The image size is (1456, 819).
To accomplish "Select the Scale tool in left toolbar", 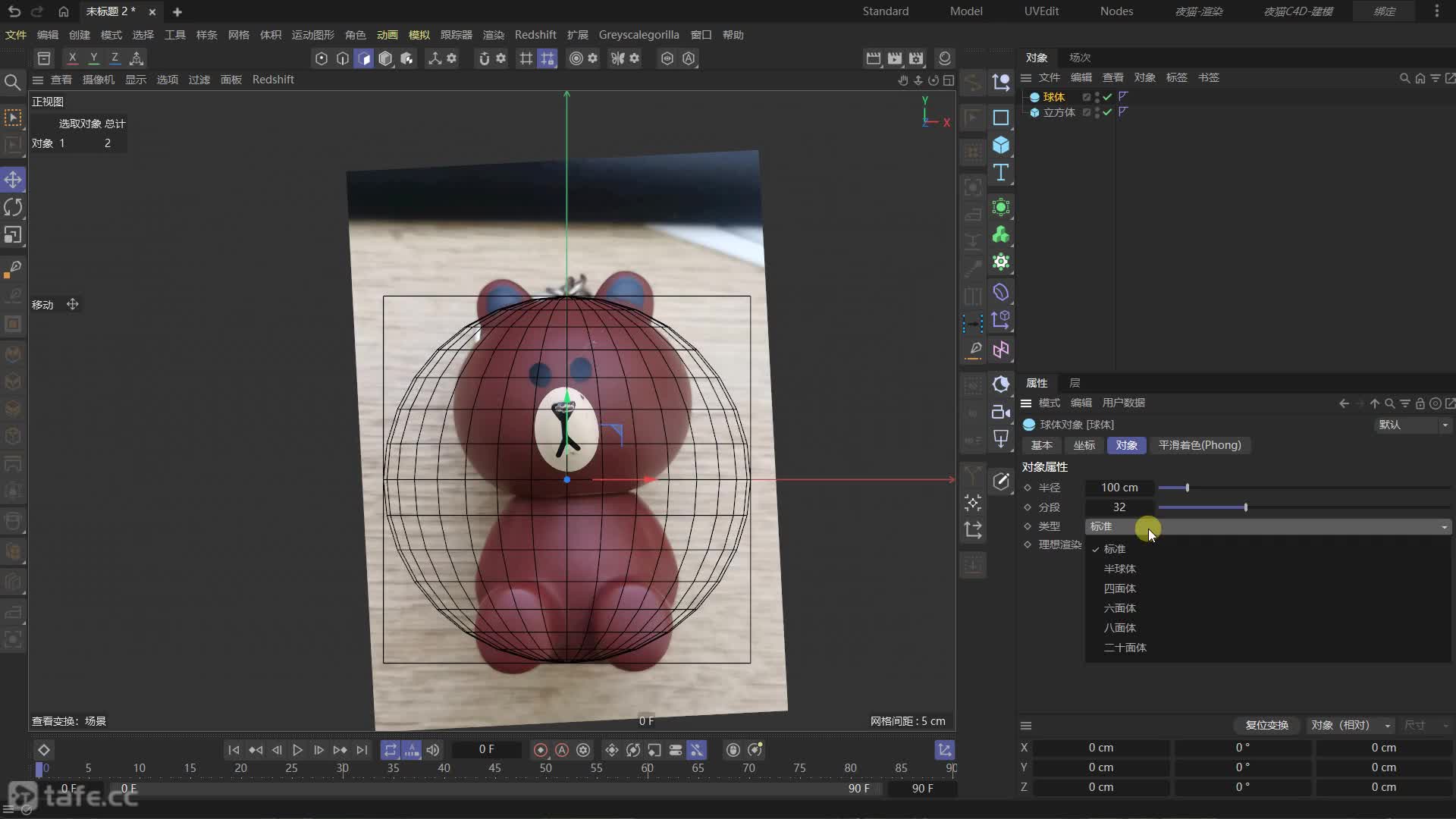I will point(13,235).
